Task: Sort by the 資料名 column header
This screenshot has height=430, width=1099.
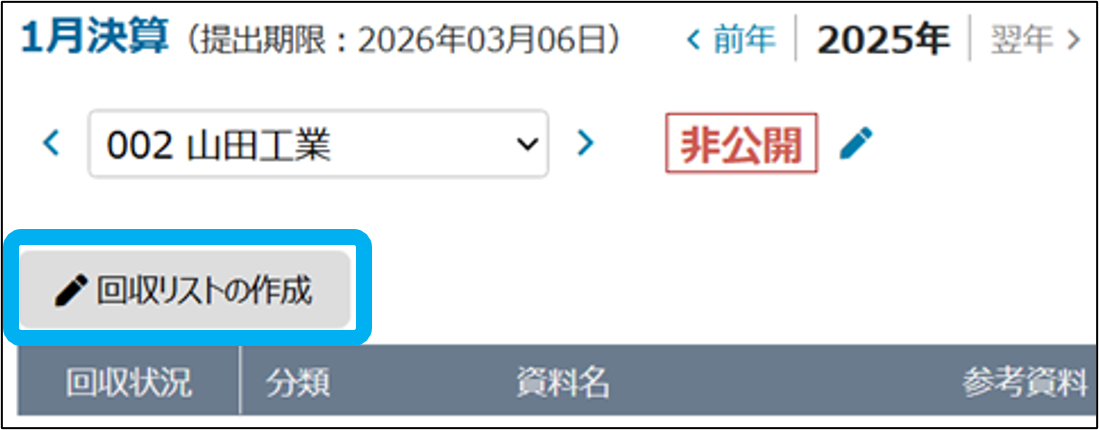Action: pos(563,383)
